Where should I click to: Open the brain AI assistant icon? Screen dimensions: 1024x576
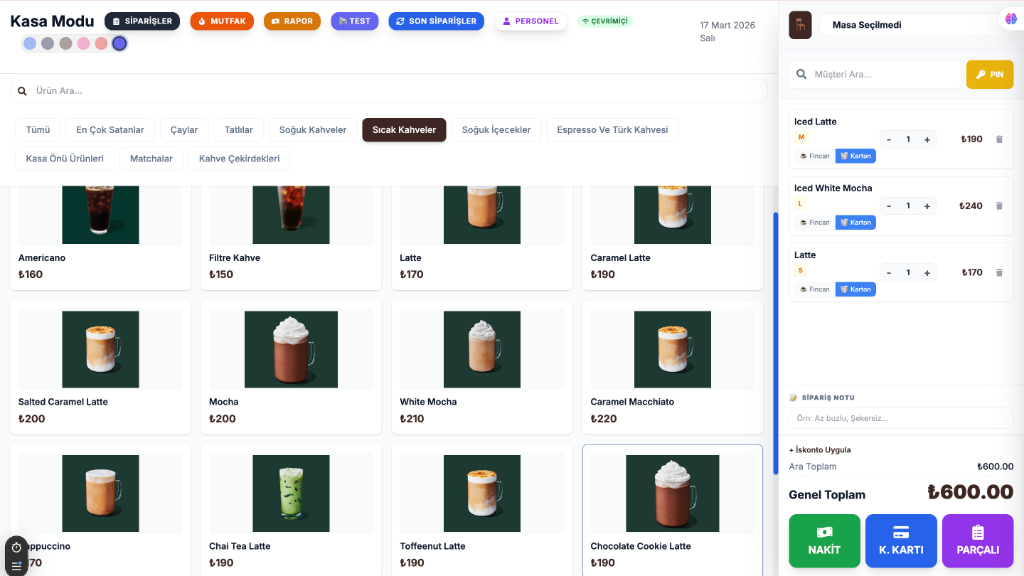(x=1008, y=18)
